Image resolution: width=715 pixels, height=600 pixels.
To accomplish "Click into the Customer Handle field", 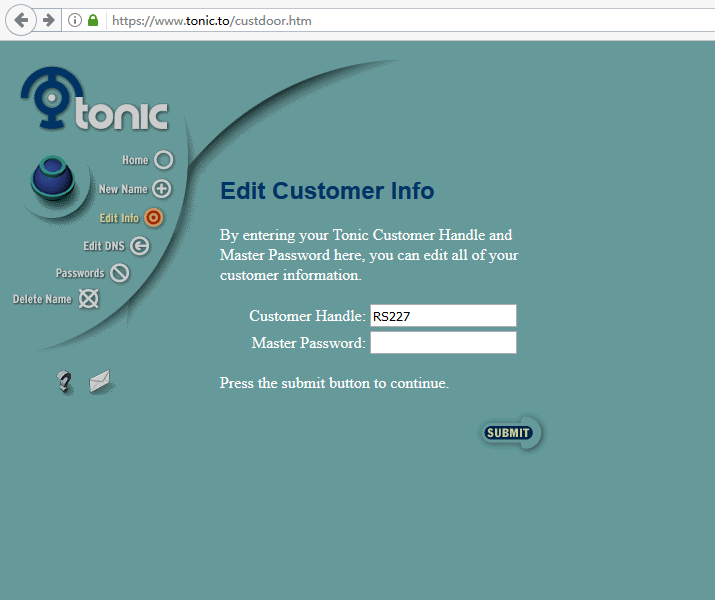I will (443, 316).
